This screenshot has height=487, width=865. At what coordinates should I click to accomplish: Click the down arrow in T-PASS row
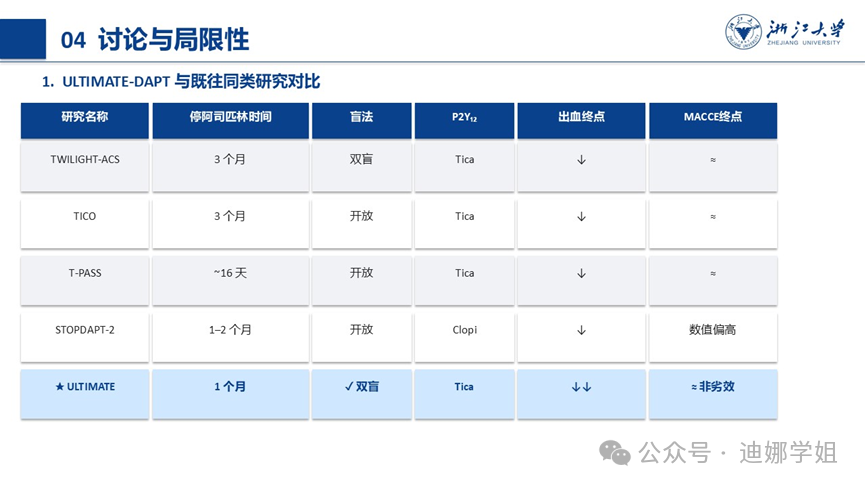[581, 274]
